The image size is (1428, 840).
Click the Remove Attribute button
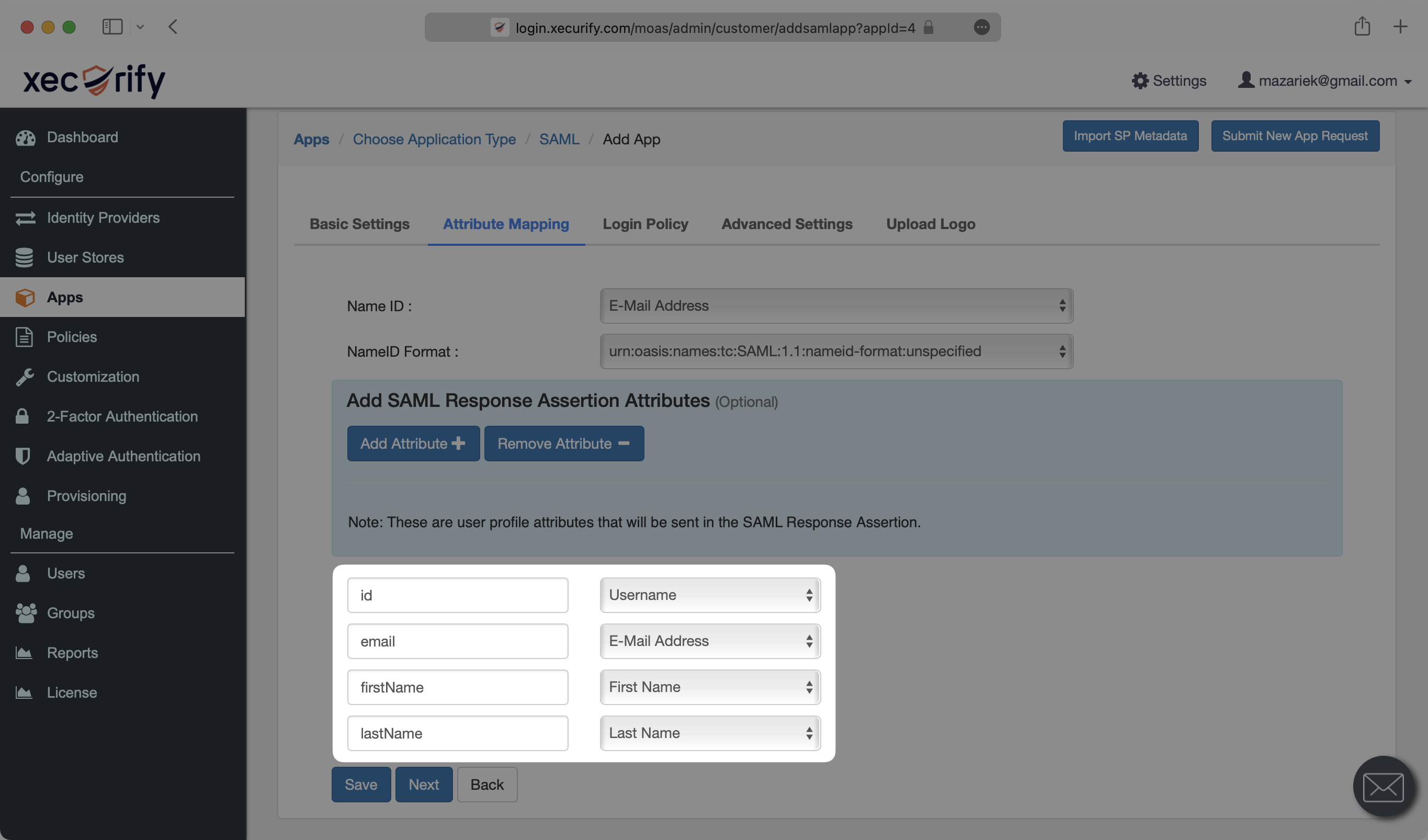563,443
